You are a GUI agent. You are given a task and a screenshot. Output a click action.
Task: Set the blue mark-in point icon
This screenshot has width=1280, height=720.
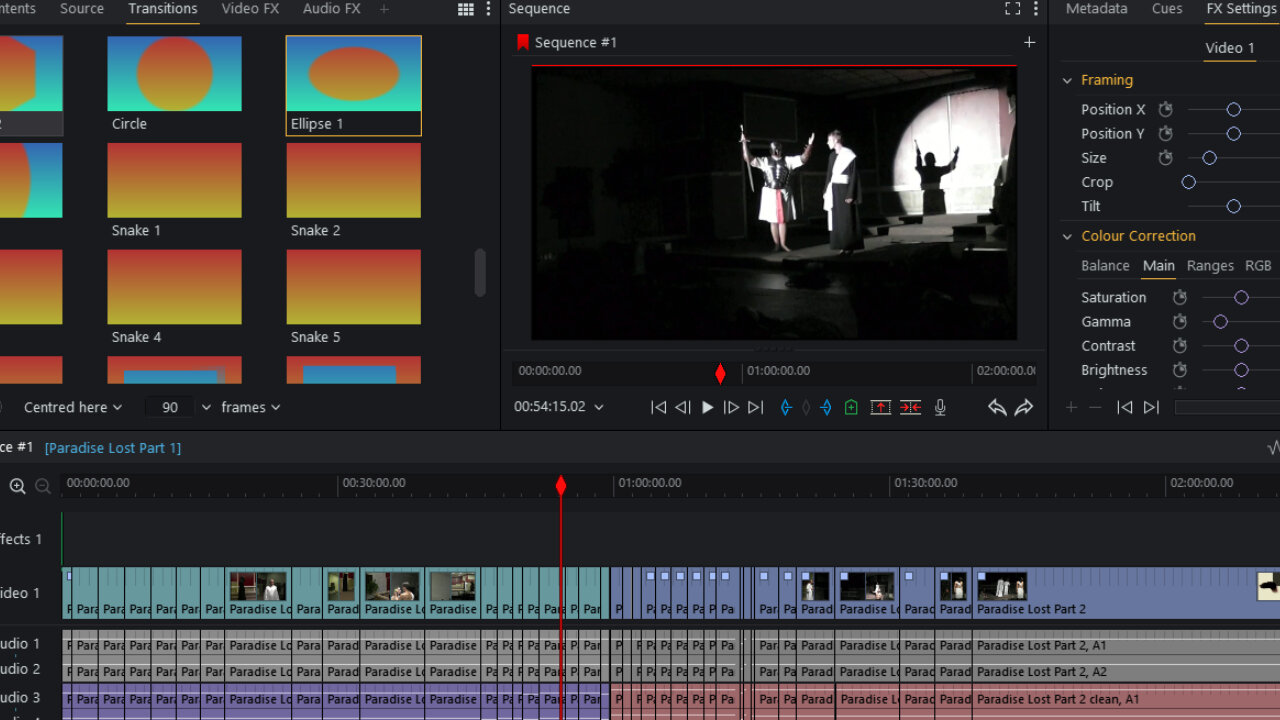click(785, 407)
